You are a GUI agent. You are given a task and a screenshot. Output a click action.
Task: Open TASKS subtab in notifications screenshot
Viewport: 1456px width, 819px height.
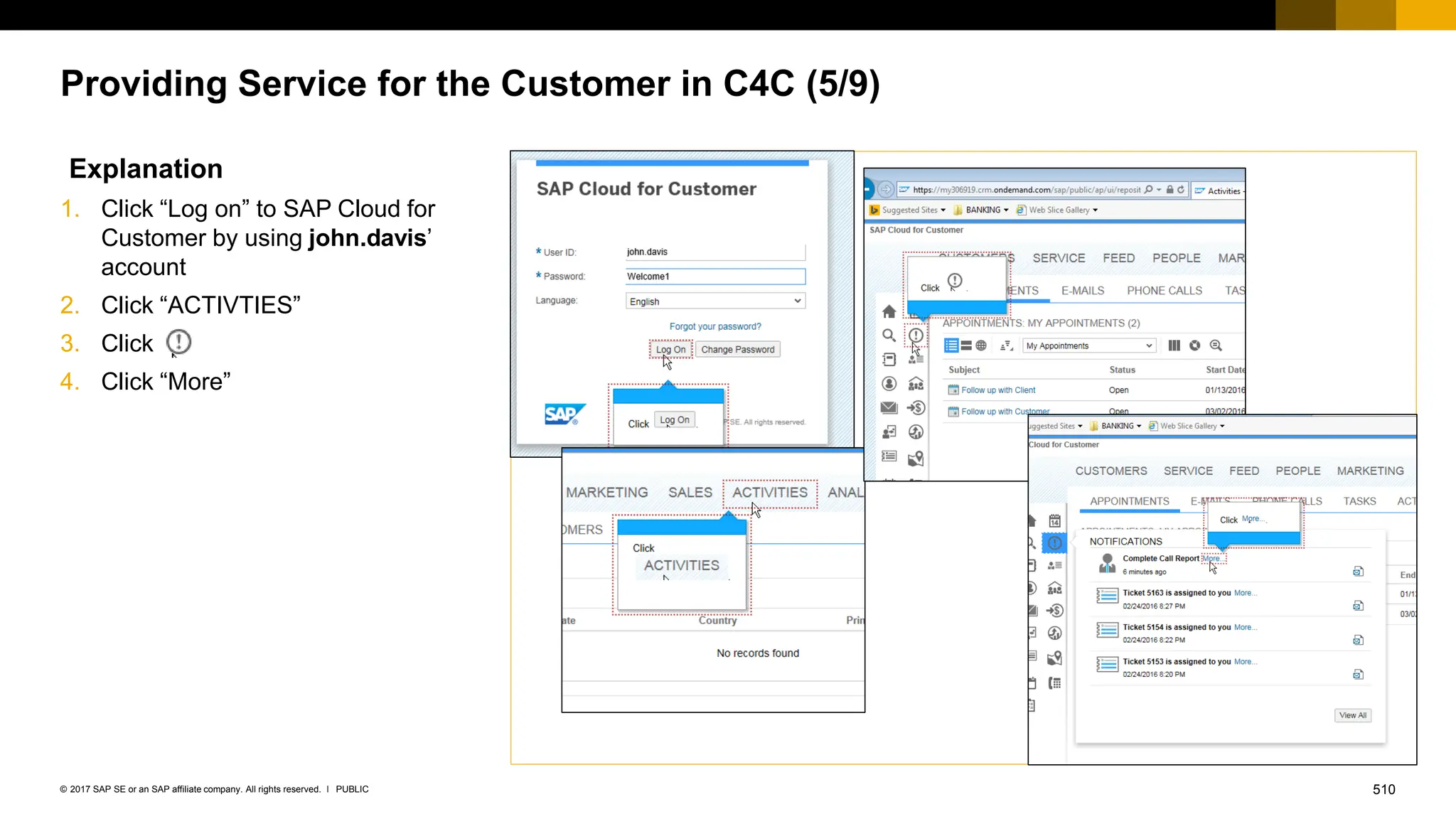(1359, 501)
